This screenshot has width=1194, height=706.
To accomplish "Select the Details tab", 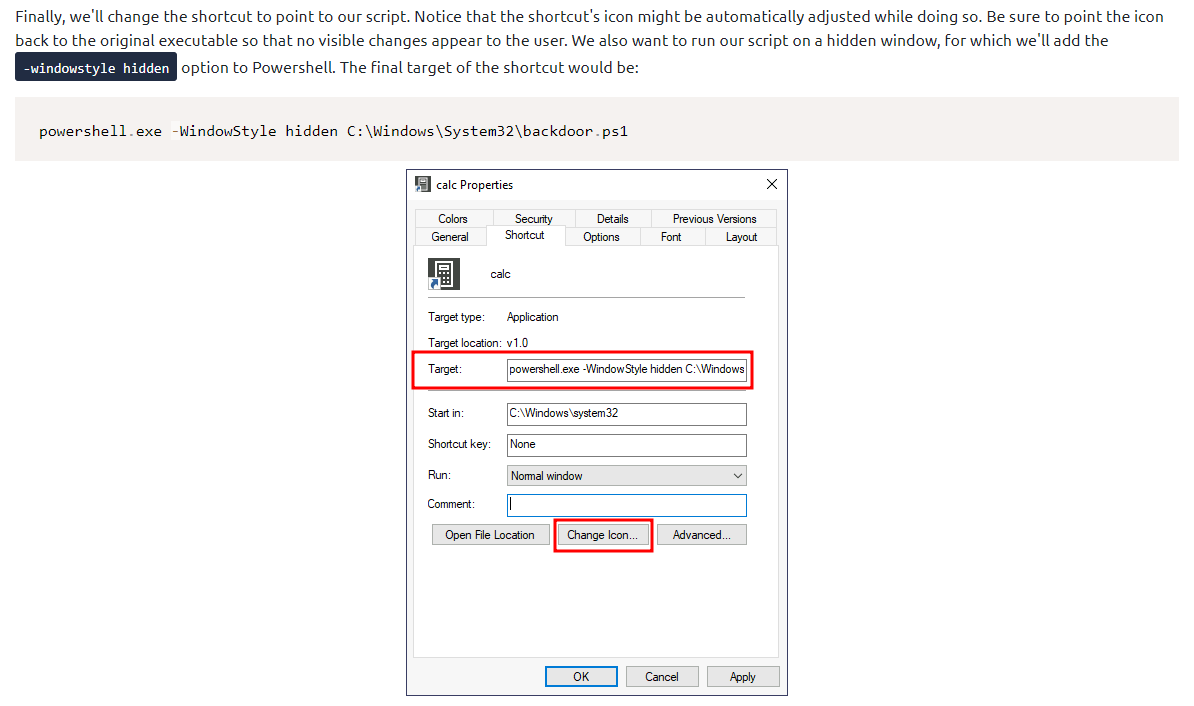I will click(x=612, y=219).
